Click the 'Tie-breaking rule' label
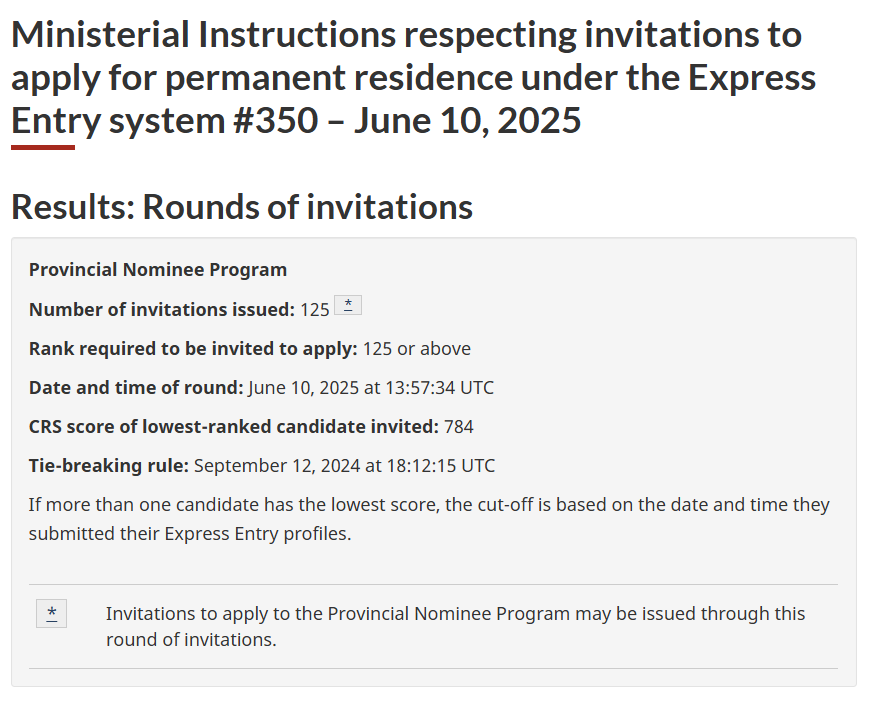Viewport: 876px width, 708px height. pyautogui.click(x=109, y=465)
